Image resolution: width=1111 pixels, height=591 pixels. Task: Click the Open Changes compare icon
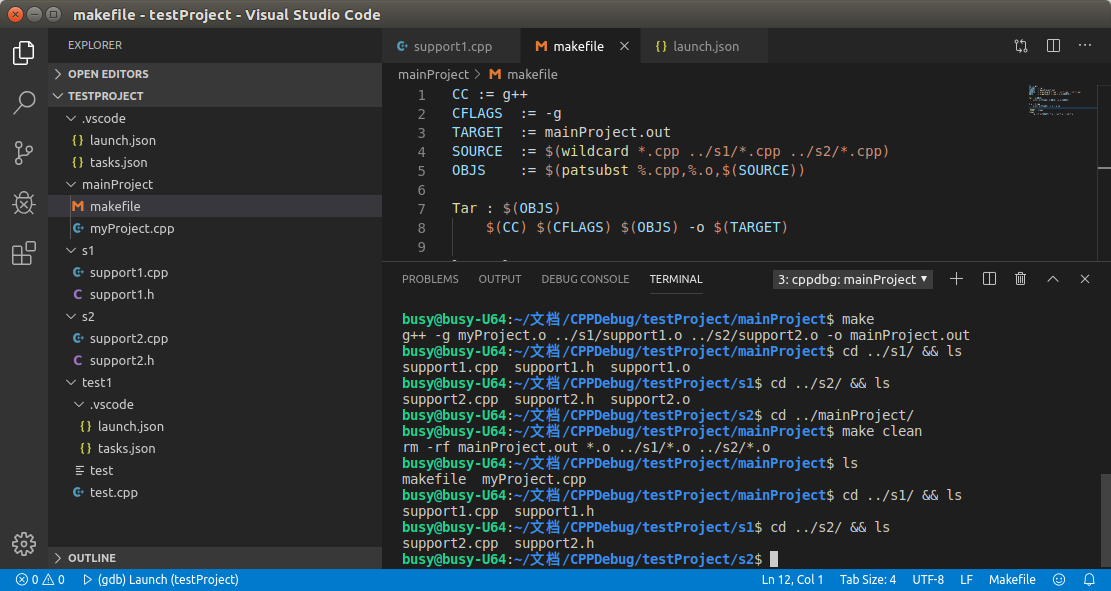(x=1020, y=46)
